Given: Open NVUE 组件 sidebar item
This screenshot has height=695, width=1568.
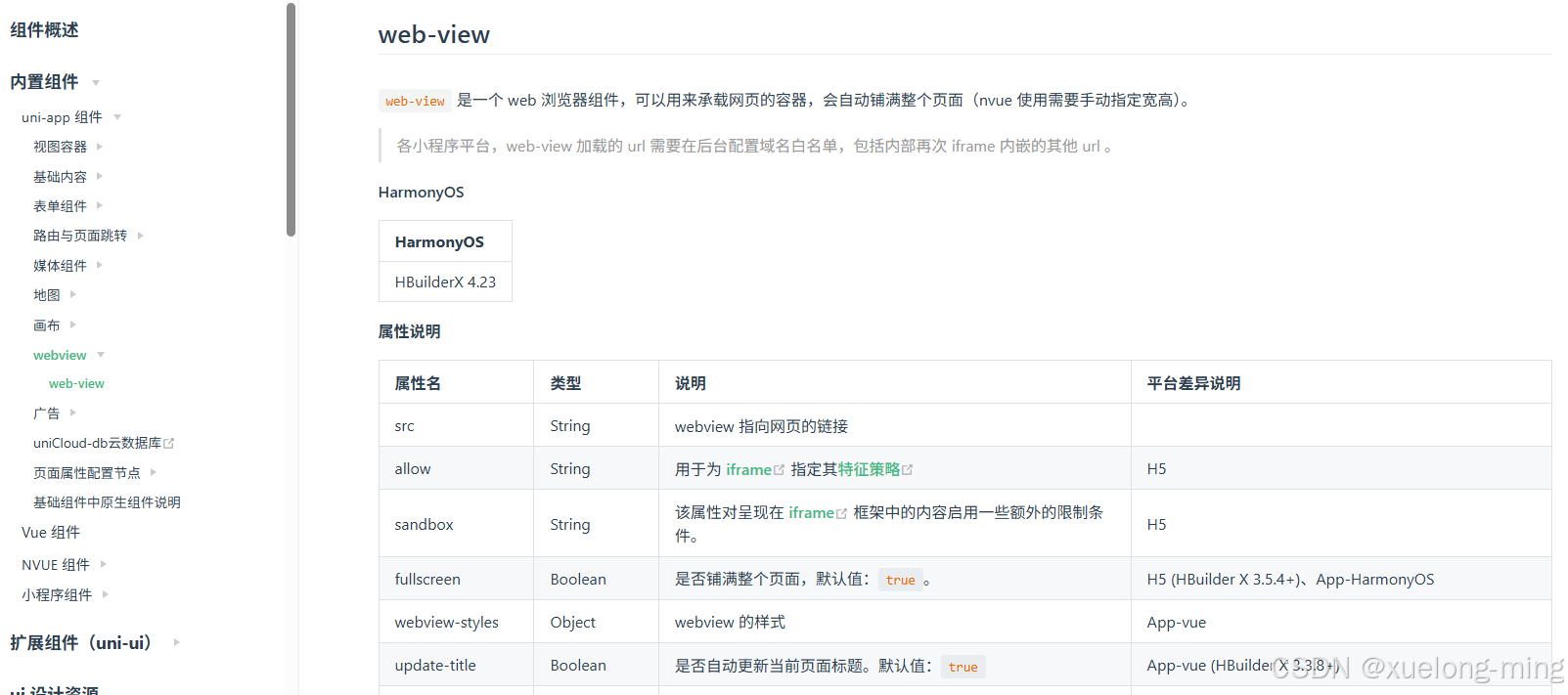Looking at the screenshot, I should pos(56,565).
